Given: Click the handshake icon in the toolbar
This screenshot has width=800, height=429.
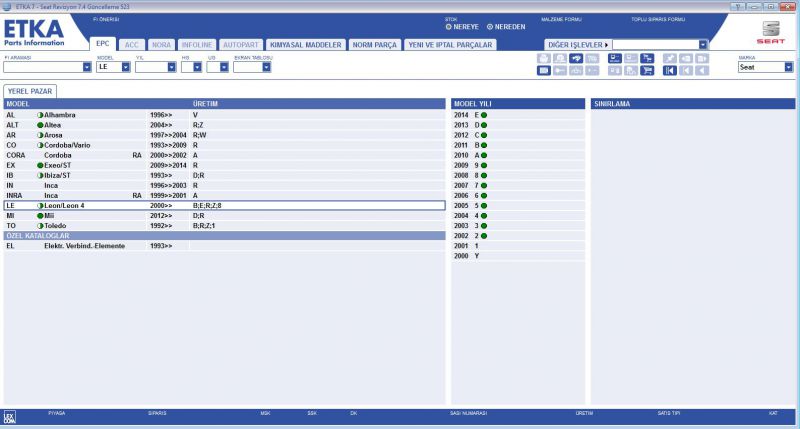Looking at the screenshot, I should click(576, 59).
